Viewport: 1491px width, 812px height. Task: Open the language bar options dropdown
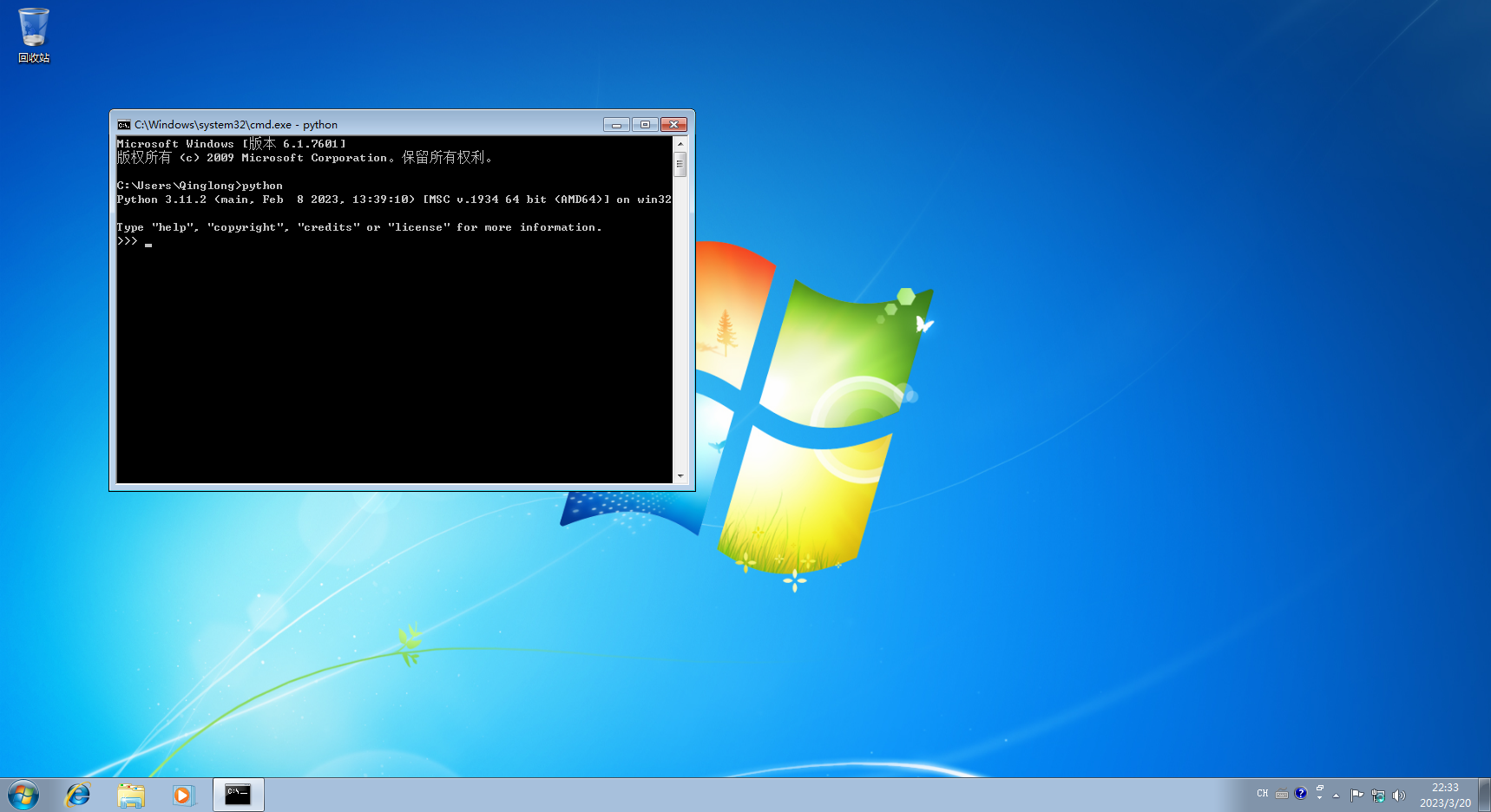point(1319,797)
